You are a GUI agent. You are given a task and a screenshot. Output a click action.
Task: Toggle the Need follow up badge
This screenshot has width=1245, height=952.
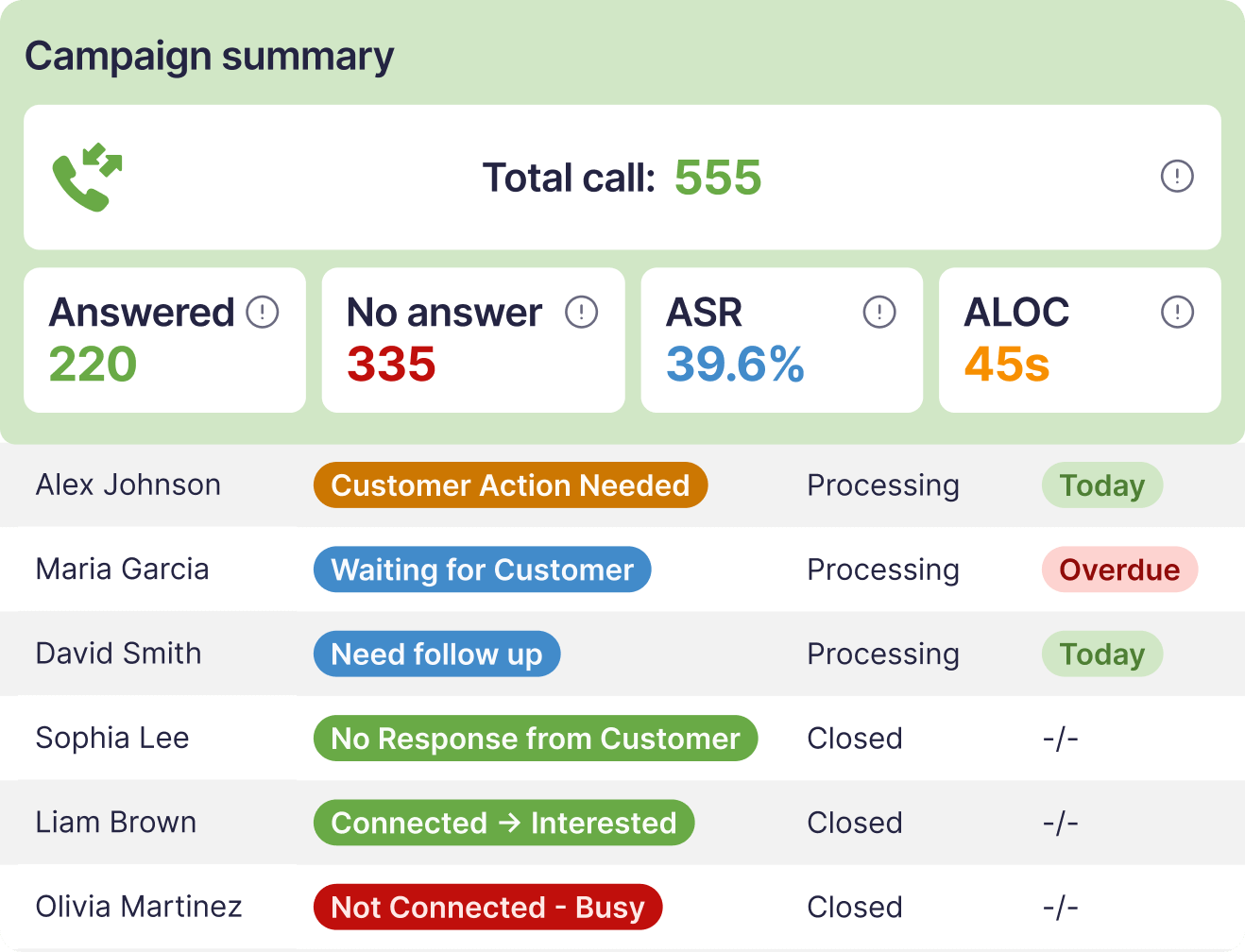pos(436,654)
